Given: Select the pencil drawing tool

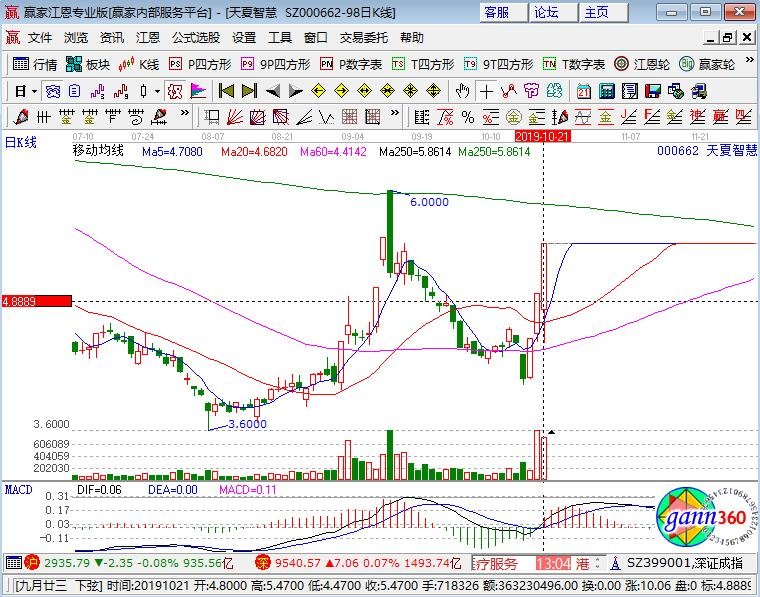Looking at the screenshot, I should (x=21, y=117).
